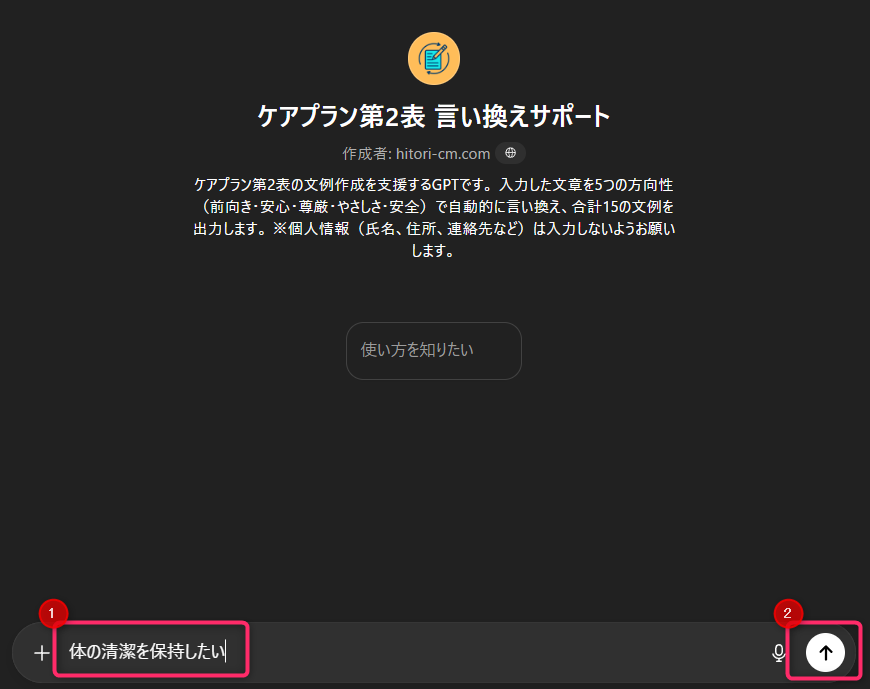
Task: Click the ケアプラン第2表 言い換えサポート title
Action: coord(434,116)
